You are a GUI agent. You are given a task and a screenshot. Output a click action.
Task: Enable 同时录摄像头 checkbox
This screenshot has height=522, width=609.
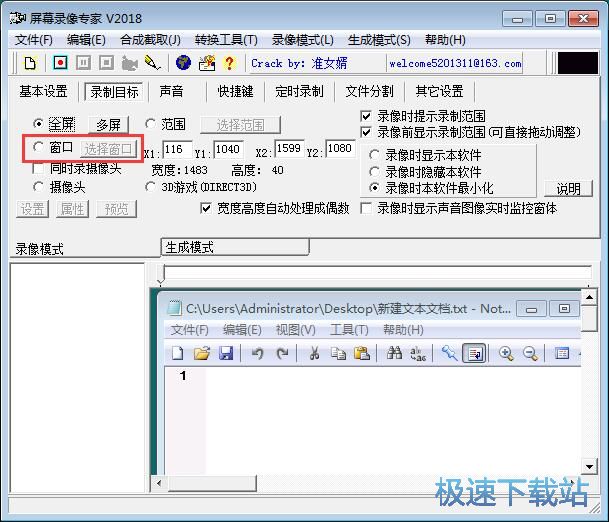38,168
